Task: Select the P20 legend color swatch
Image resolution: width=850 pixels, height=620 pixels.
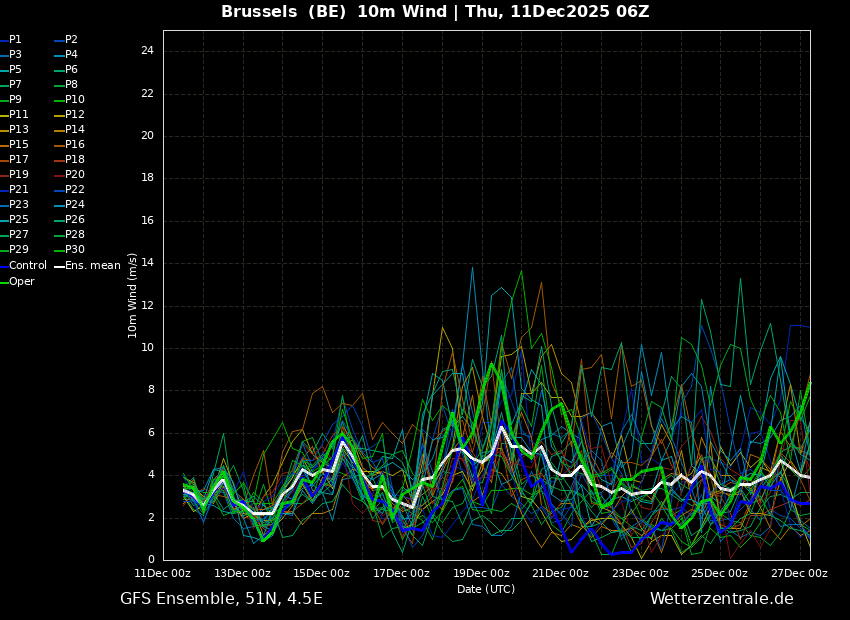Action: 60,175
